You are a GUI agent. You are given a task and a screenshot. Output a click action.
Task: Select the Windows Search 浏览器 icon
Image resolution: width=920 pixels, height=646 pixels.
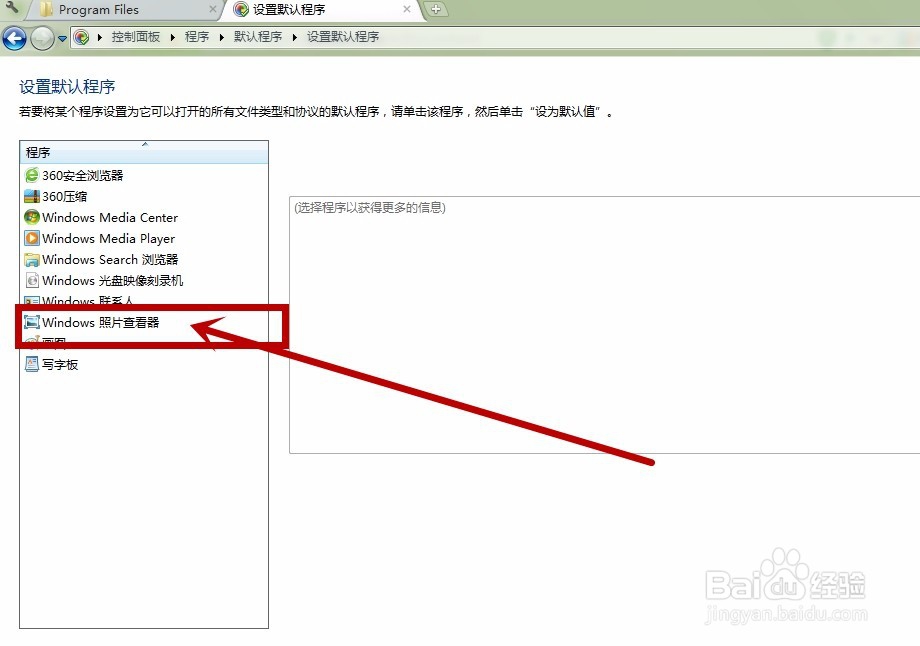tap(31, 259)
